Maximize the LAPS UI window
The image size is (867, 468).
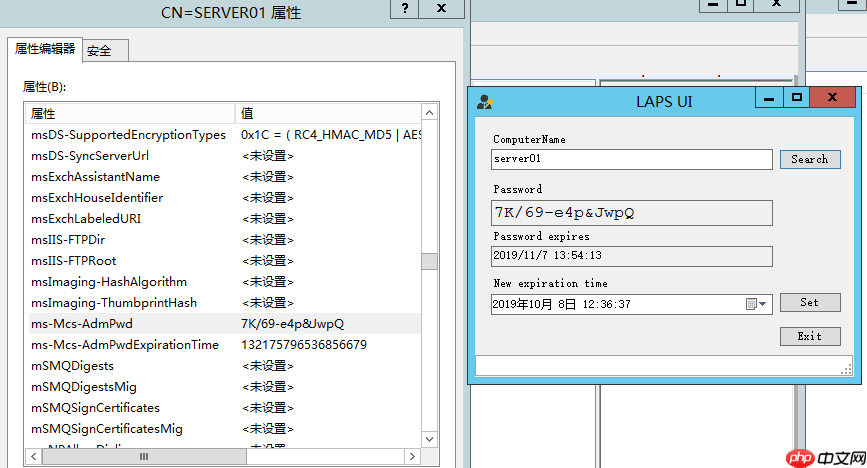[796, 98]
